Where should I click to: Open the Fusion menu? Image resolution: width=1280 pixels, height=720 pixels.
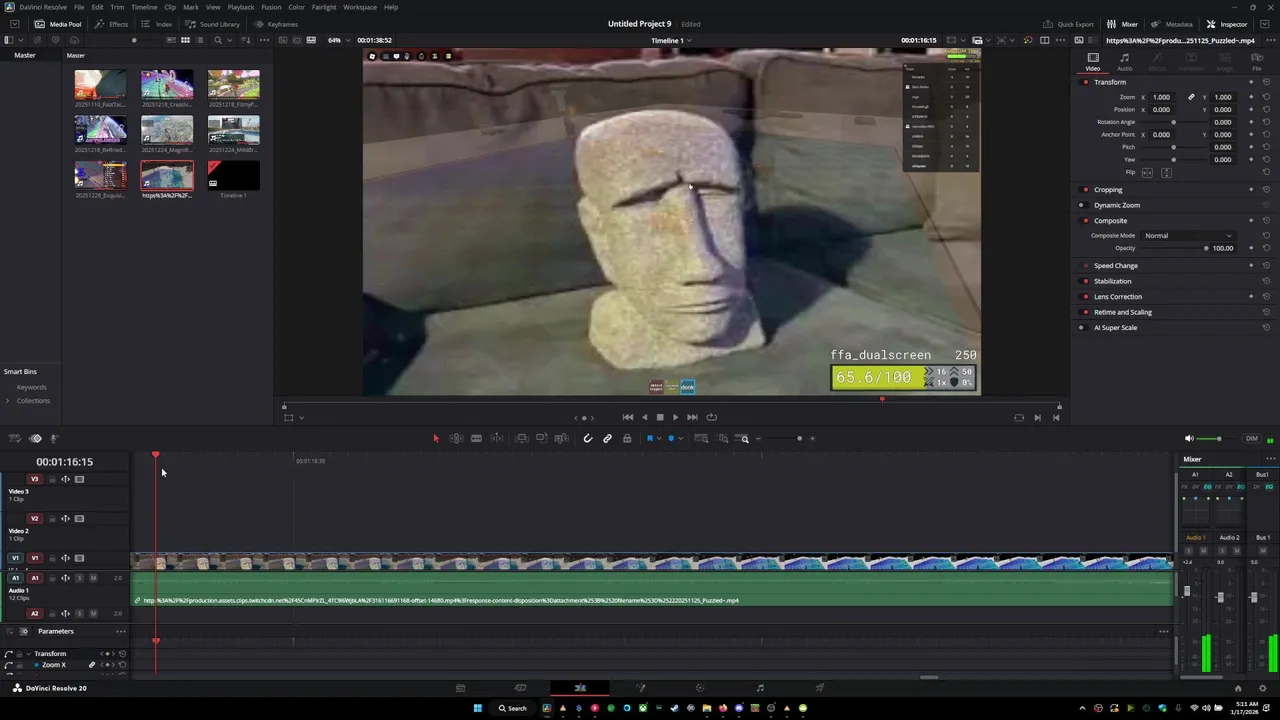(x=271, y=7)
